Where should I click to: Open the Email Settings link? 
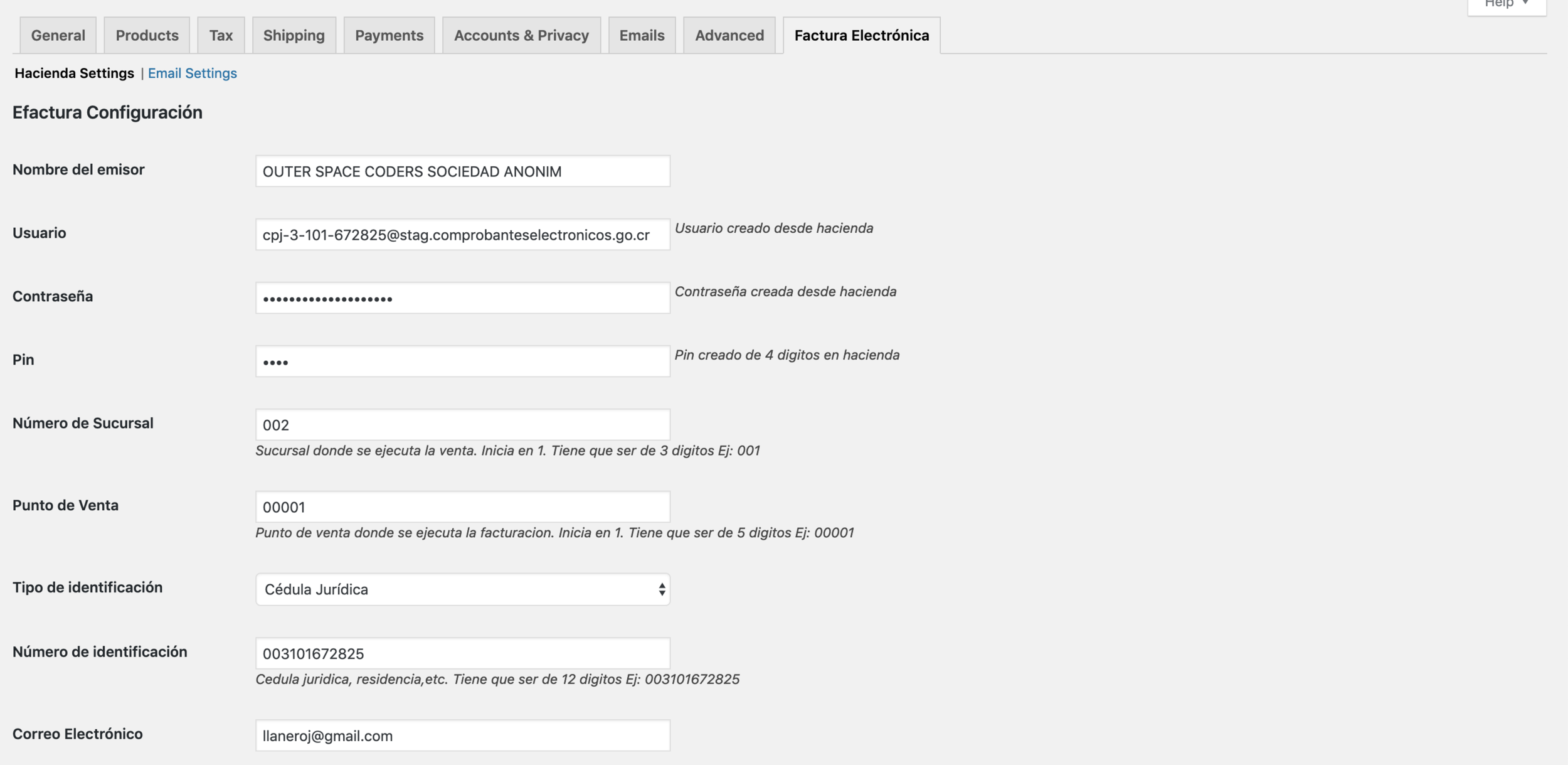(192, 73)
